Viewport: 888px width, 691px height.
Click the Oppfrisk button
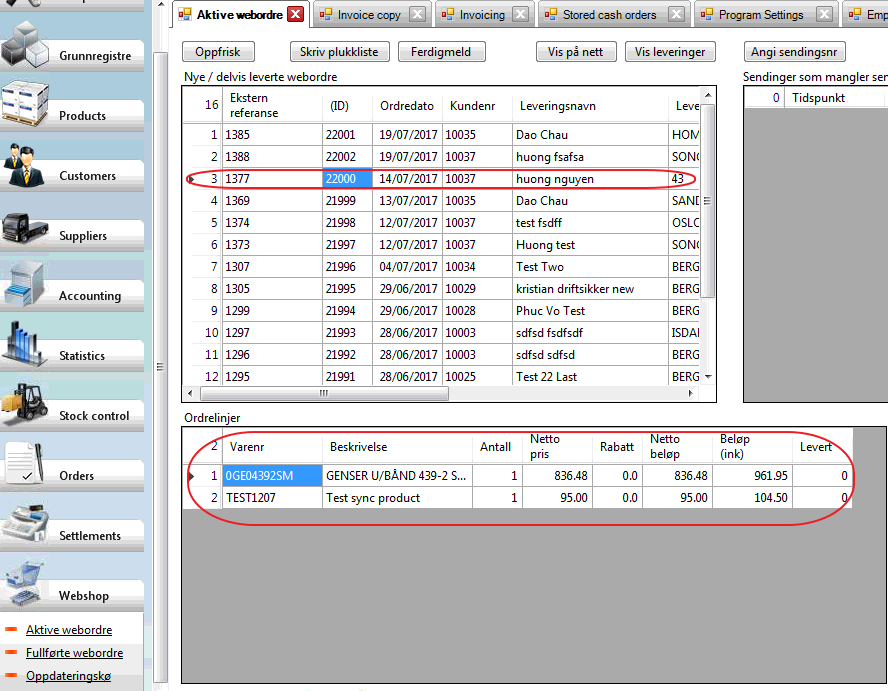[x=218, y=52]
